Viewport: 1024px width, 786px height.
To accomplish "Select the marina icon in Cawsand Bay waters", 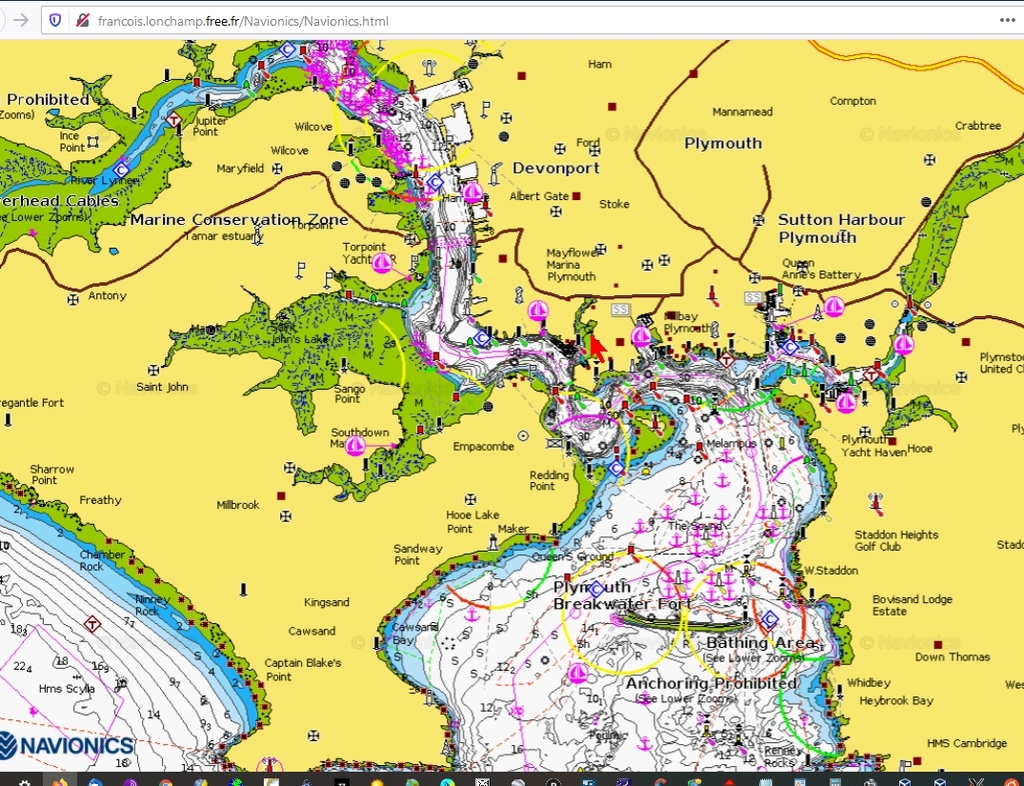I will 577,672.
